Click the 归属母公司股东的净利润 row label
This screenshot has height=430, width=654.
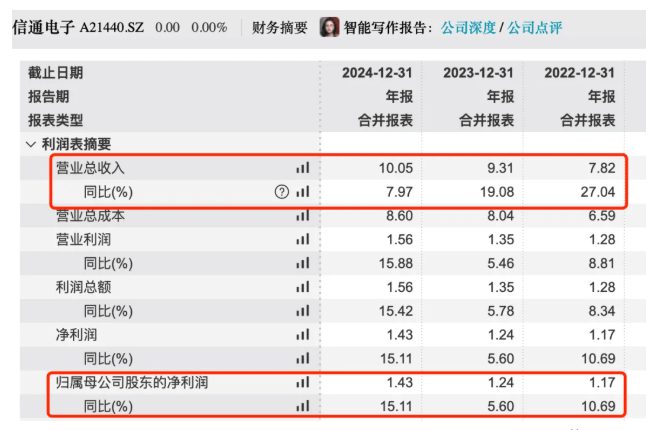coord(132,382)
